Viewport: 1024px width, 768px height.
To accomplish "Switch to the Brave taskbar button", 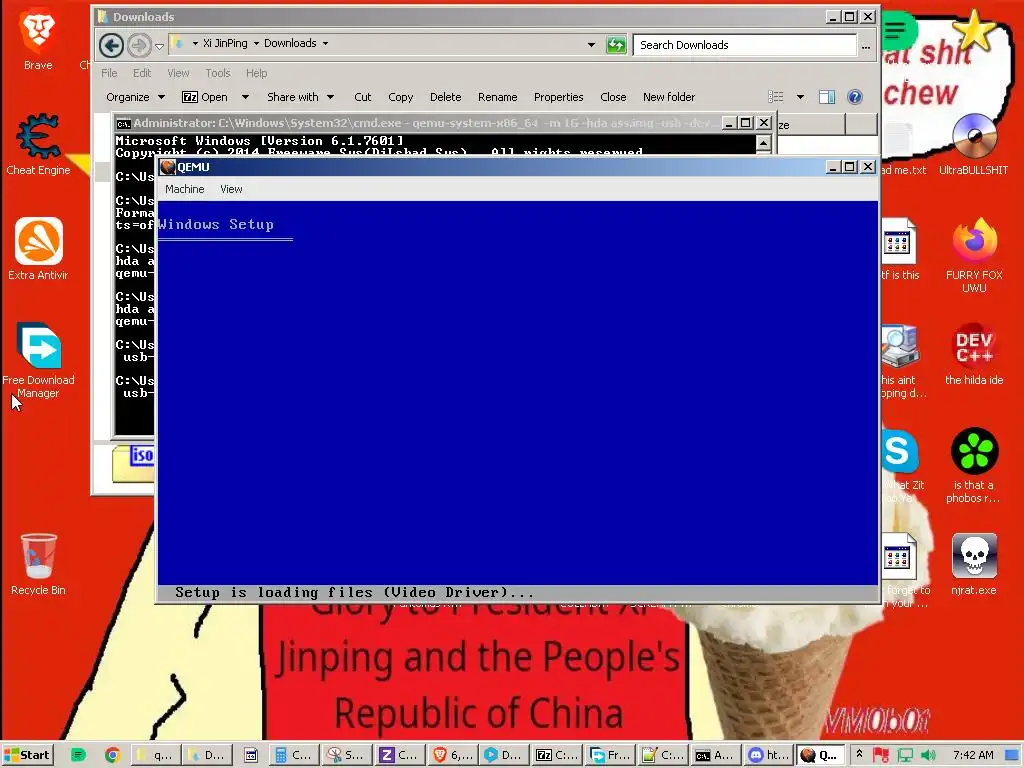I will pos(453,755).
